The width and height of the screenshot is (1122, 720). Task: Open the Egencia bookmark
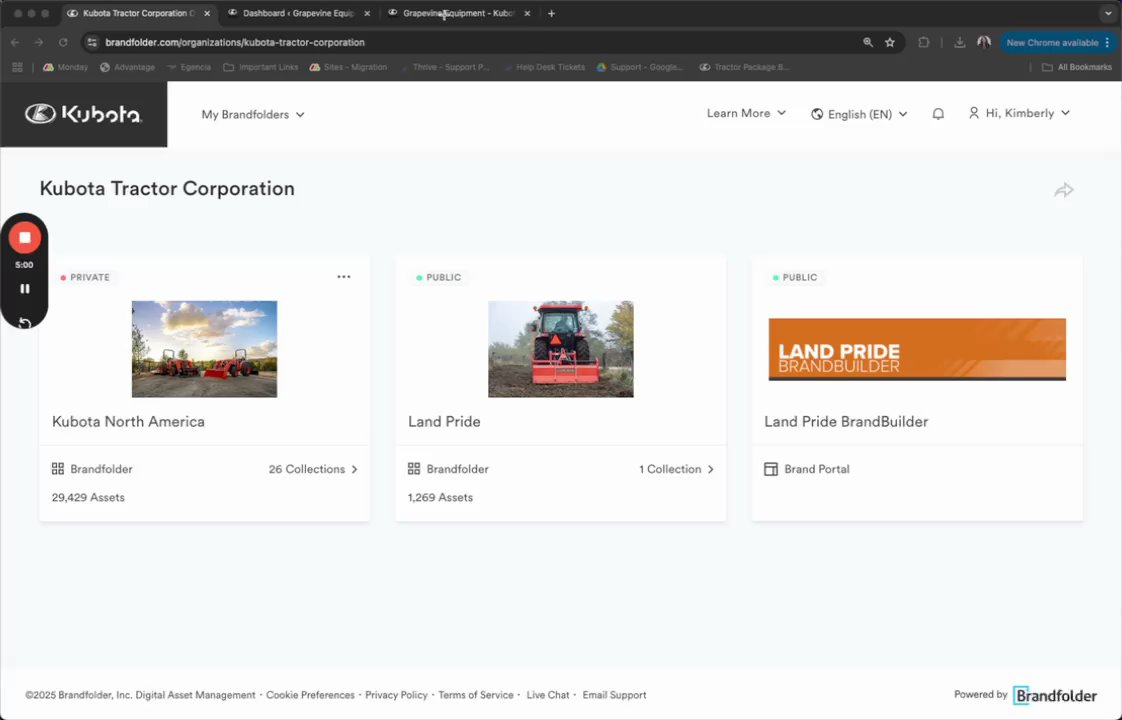[x=189, y=67]
